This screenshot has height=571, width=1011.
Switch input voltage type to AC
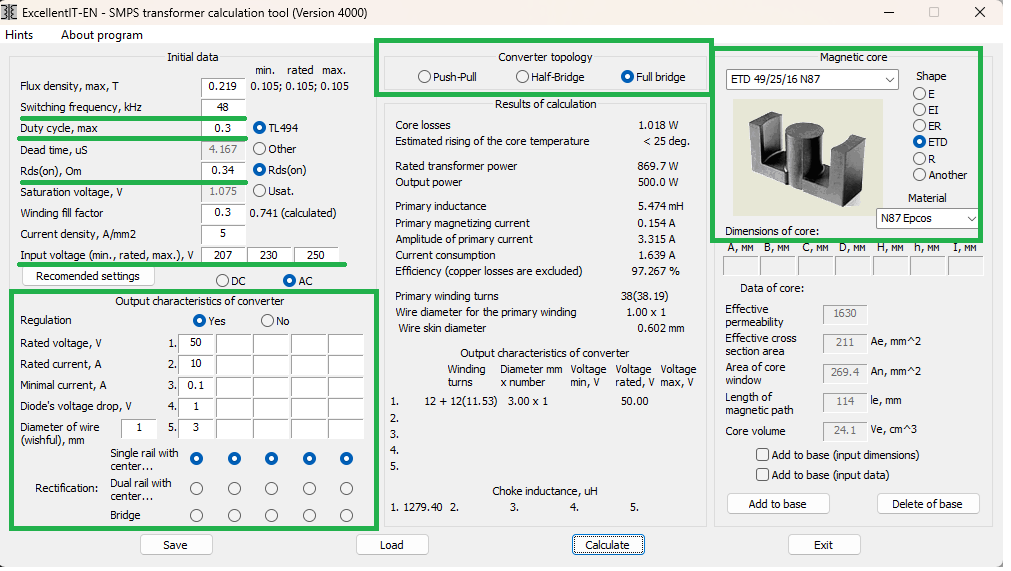[298, 281]
